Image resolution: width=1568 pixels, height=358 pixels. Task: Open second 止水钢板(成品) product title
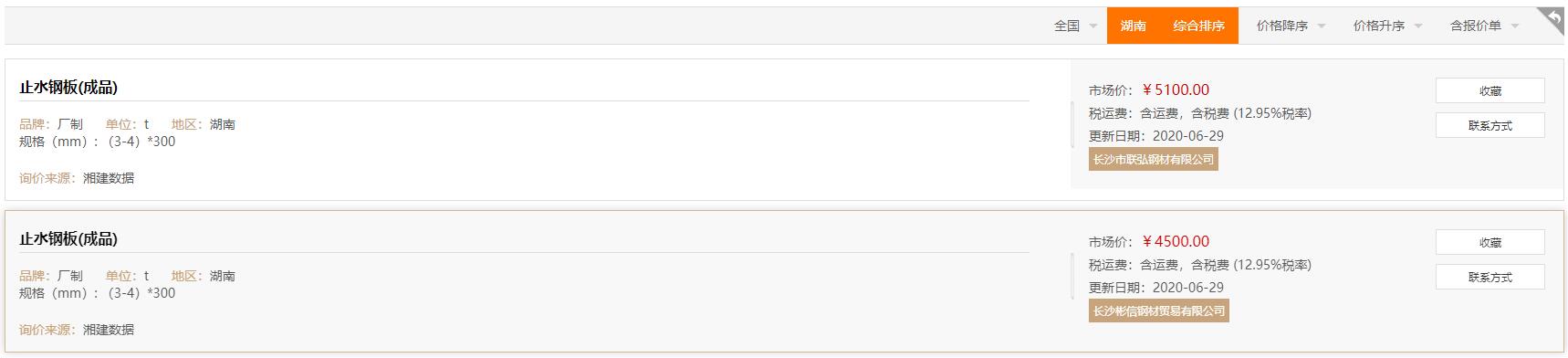click(x=68, y=239)
